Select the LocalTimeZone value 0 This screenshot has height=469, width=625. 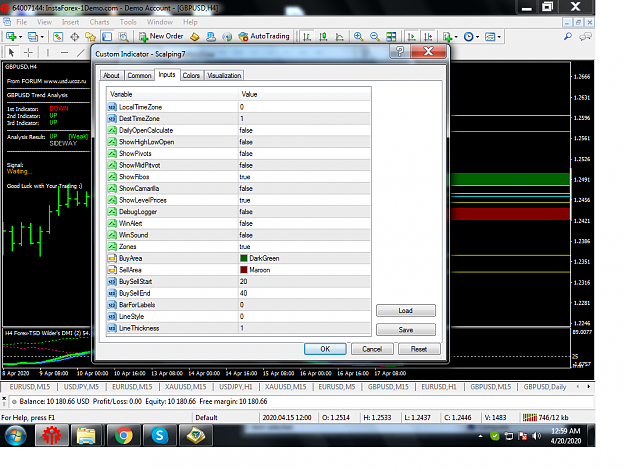[x=305, y=107]
